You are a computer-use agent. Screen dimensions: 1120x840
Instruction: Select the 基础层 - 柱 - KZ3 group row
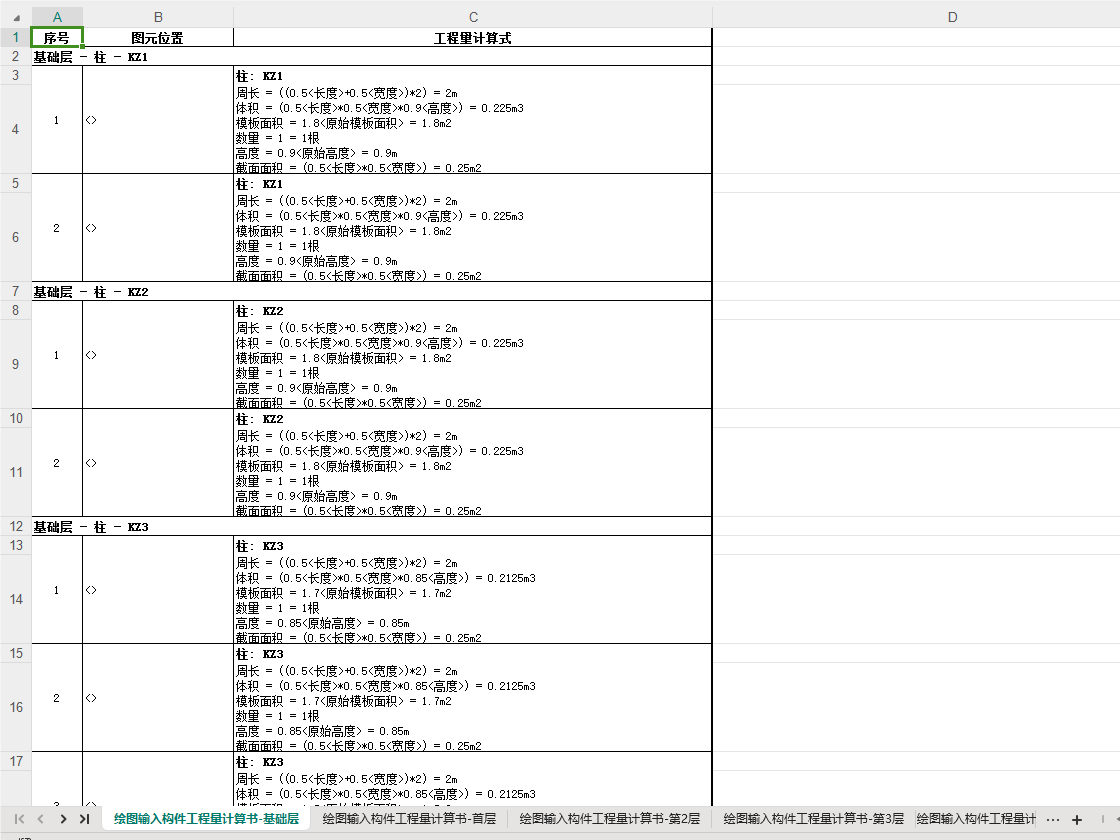(x=371, y=527)
